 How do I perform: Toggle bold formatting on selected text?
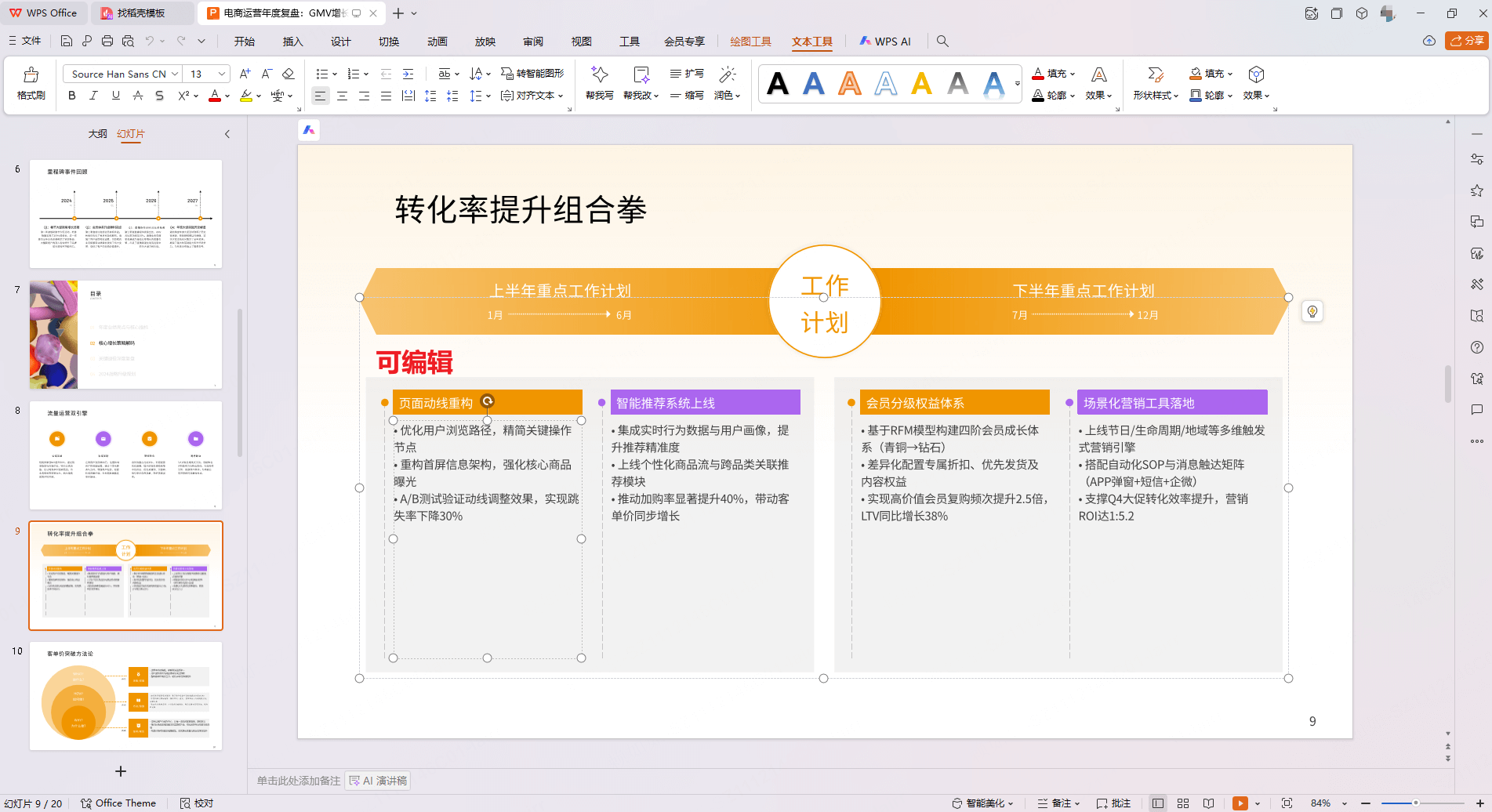(71, 96)
